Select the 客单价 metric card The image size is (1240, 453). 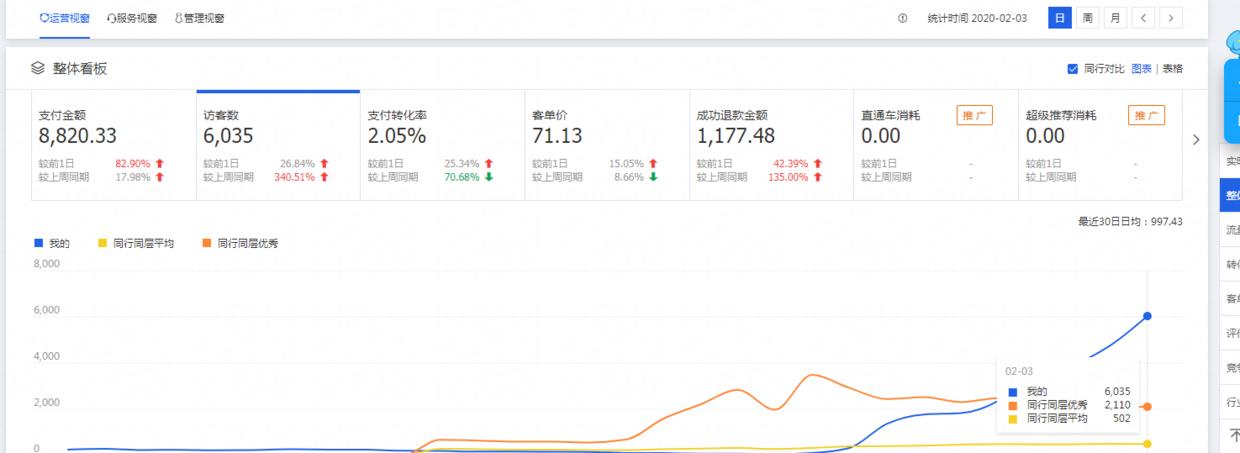tap(607, 146)
